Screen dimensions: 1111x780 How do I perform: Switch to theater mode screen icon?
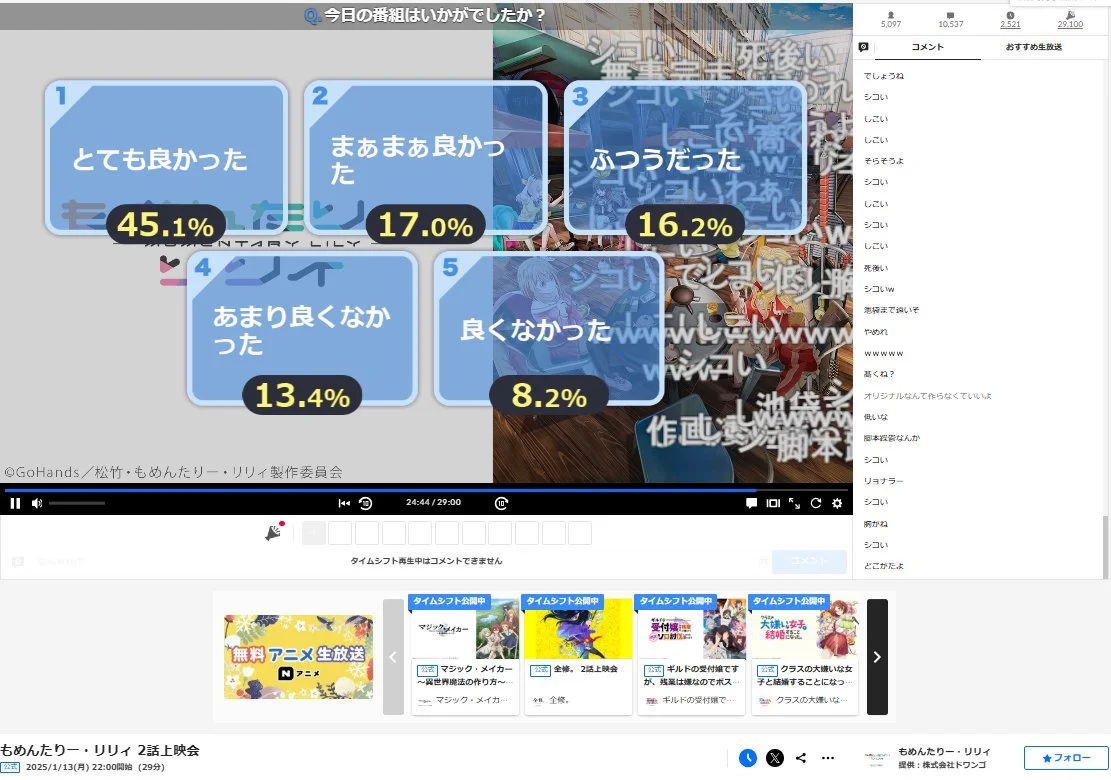coord(773,503)
